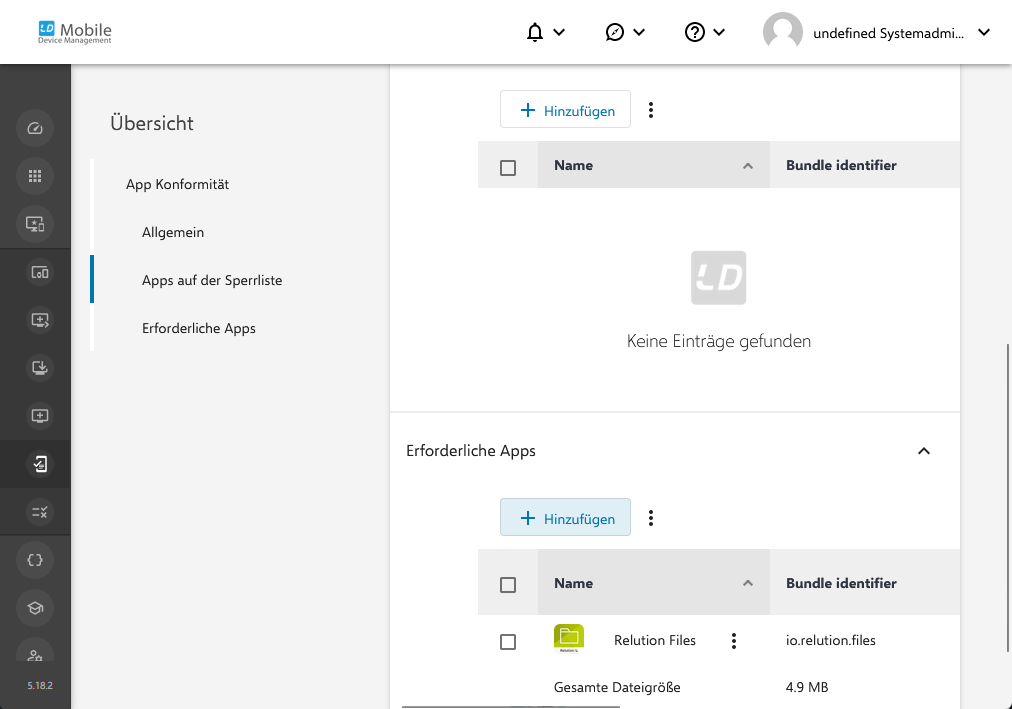Add an app to the Sperrliste
The width and height of the screenshot is (1012, 709).
coord(565,110)
